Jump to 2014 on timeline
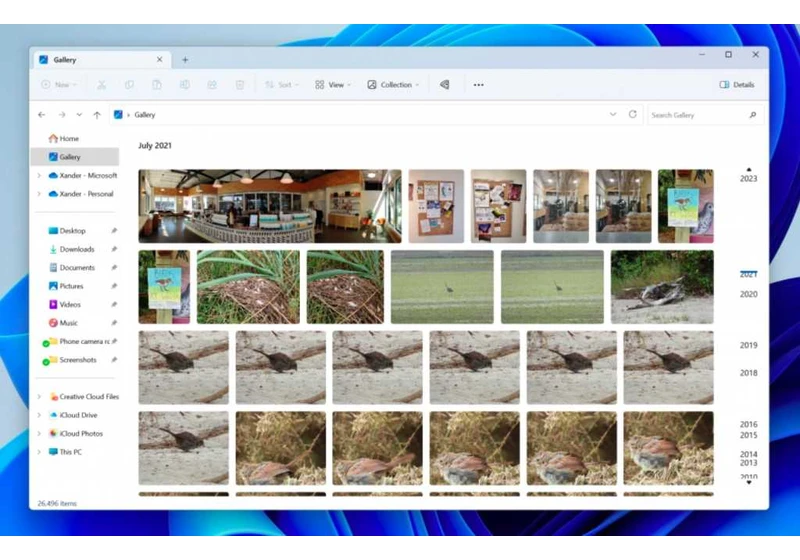This screenshot has width=800, height=560. (x=748, y=454)
